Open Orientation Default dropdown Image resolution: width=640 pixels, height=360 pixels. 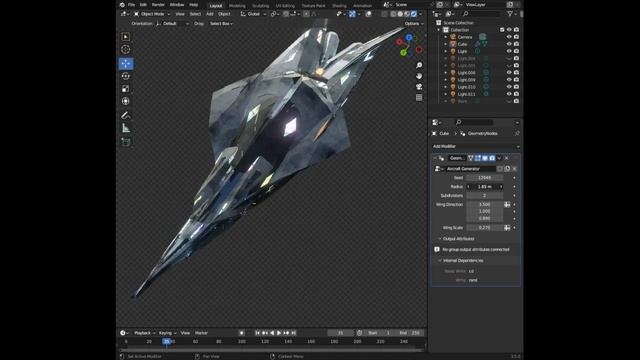tap(173, 24)
